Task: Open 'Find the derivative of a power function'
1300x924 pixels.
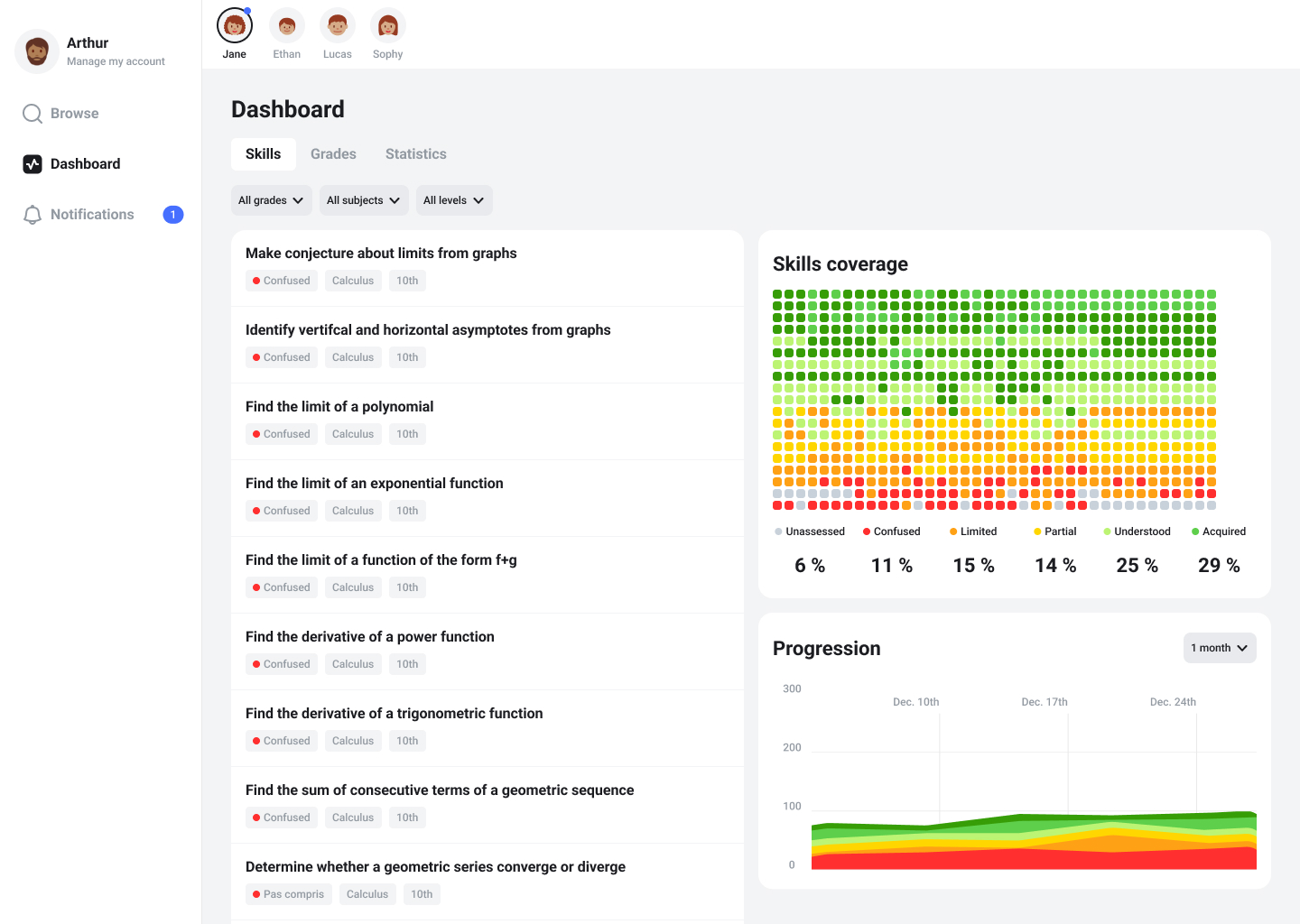Action: coord(369,637)
